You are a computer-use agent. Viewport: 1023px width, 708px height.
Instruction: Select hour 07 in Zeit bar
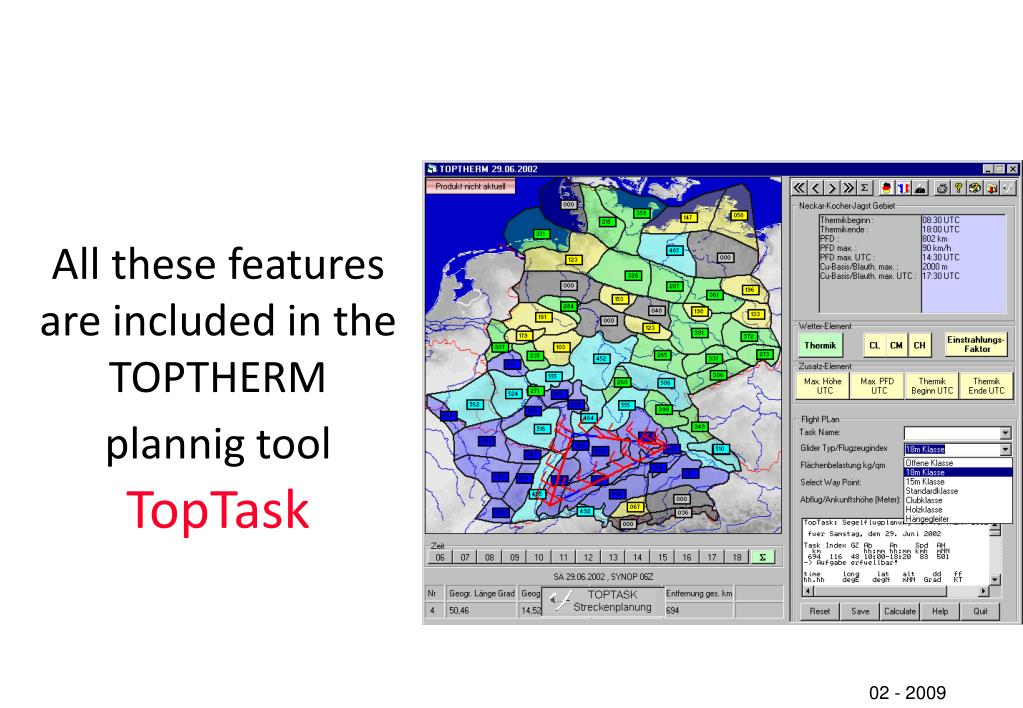pos(465,557)
